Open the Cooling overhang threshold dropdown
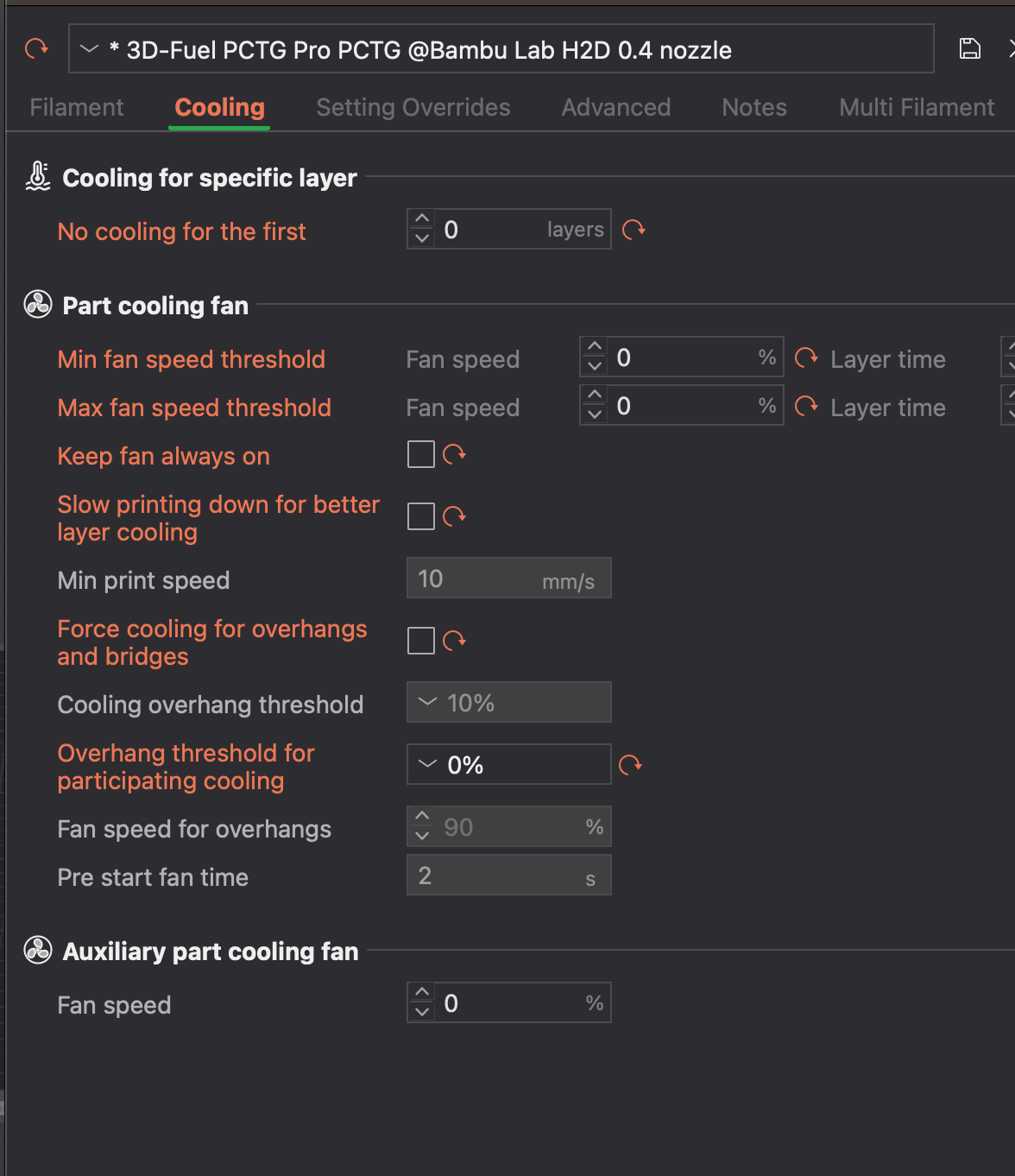Viewport: 1015px width, 1176px height. [x=509, y=702]
